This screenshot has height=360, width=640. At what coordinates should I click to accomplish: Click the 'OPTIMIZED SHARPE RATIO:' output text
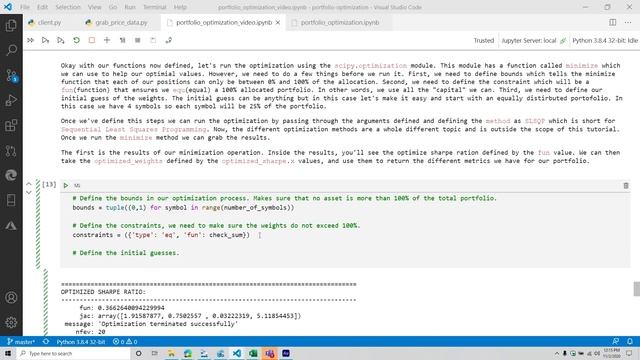tap(103, 292)
